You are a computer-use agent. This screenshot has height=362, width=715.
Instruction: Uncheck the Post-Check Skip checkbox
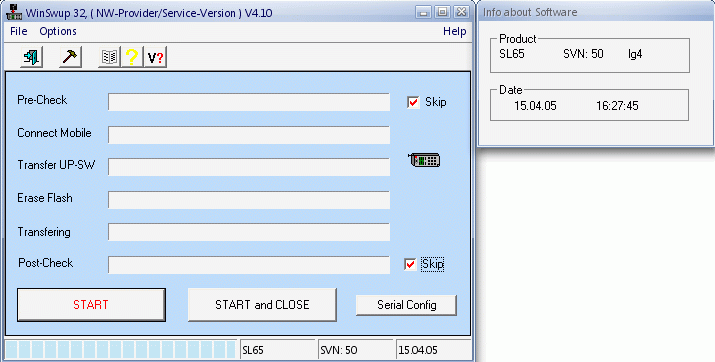point(410,264)
